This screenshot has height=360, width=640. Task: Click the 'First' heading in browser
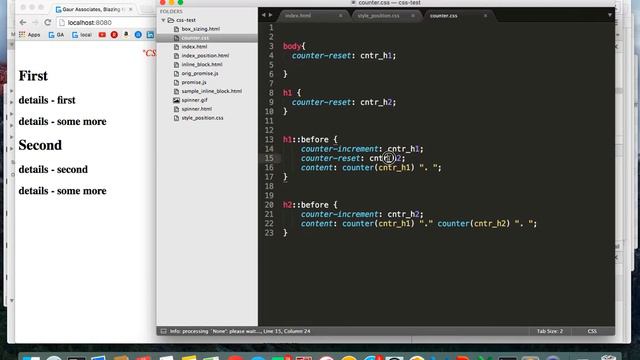[x=33, y=76]
